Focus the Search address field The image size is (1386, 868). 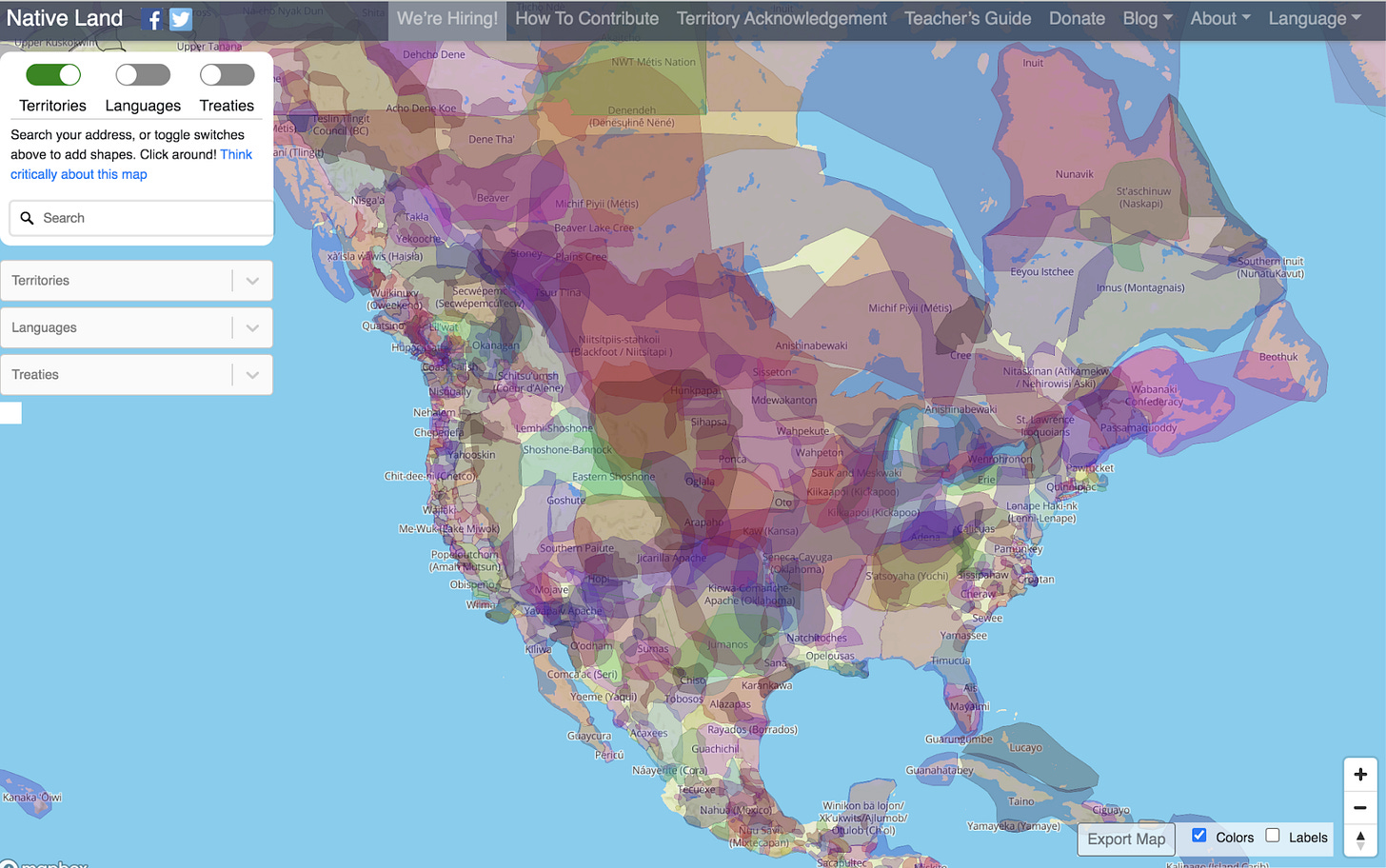(x=143, y=218)
